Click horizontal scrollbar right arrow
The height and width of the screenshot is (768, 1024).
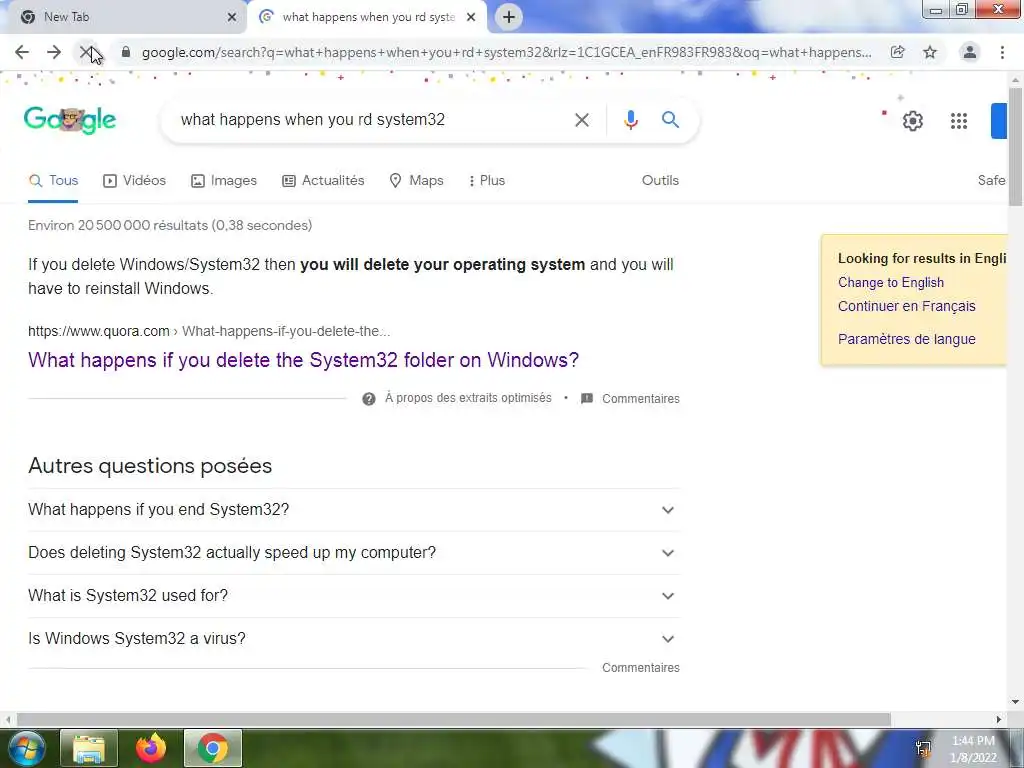pos(999,720)
